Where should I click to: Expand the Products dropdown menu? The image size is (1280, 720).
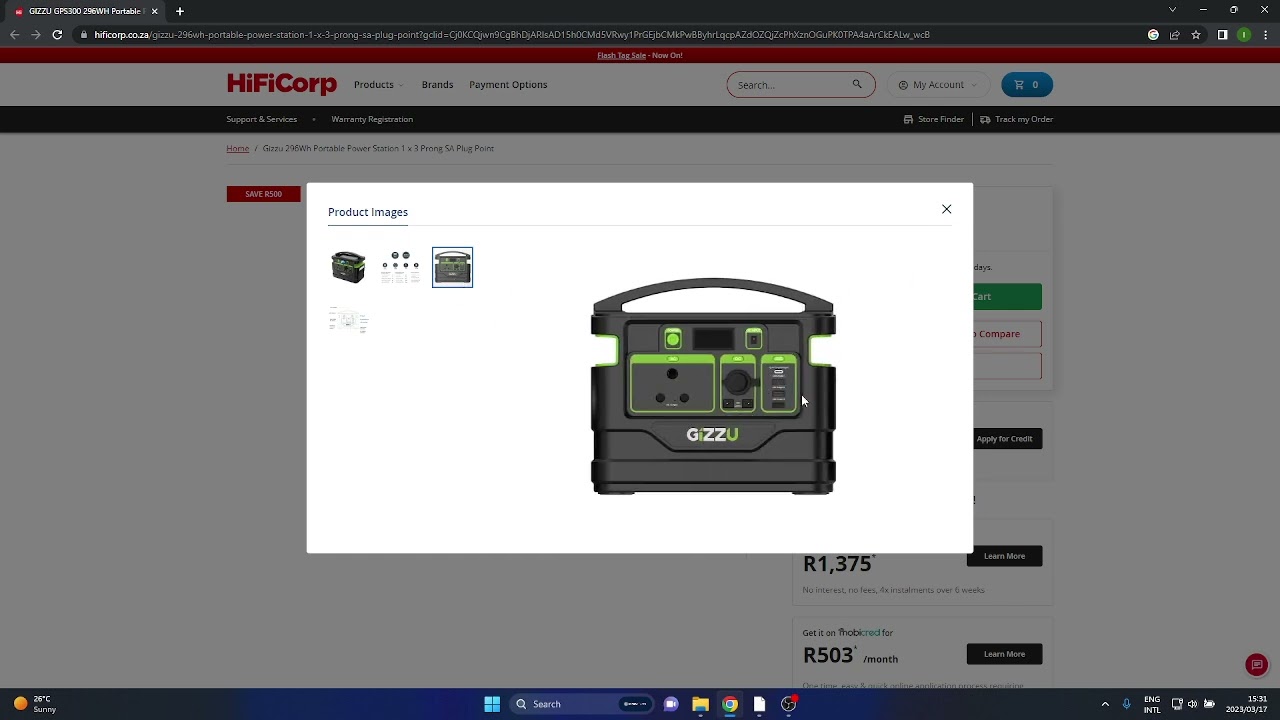[x=378, y=85]
